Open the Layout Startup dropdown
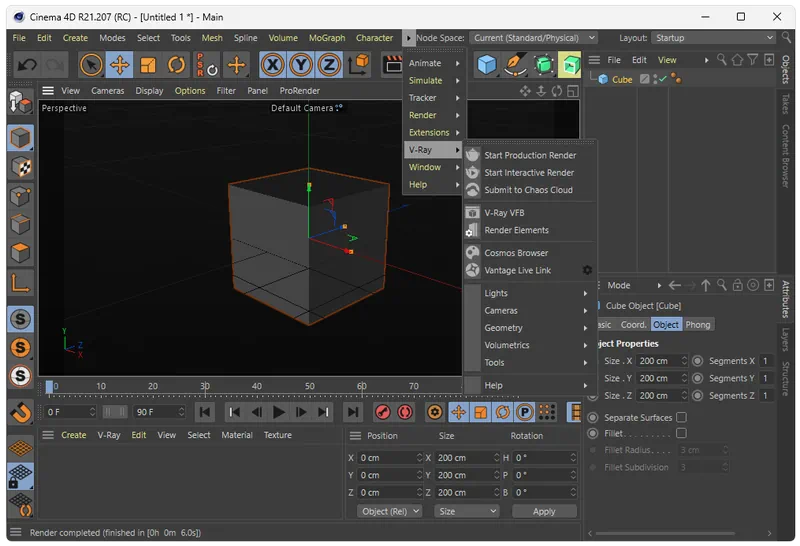The width and height of the screenshot is (800, 546). 713,38
